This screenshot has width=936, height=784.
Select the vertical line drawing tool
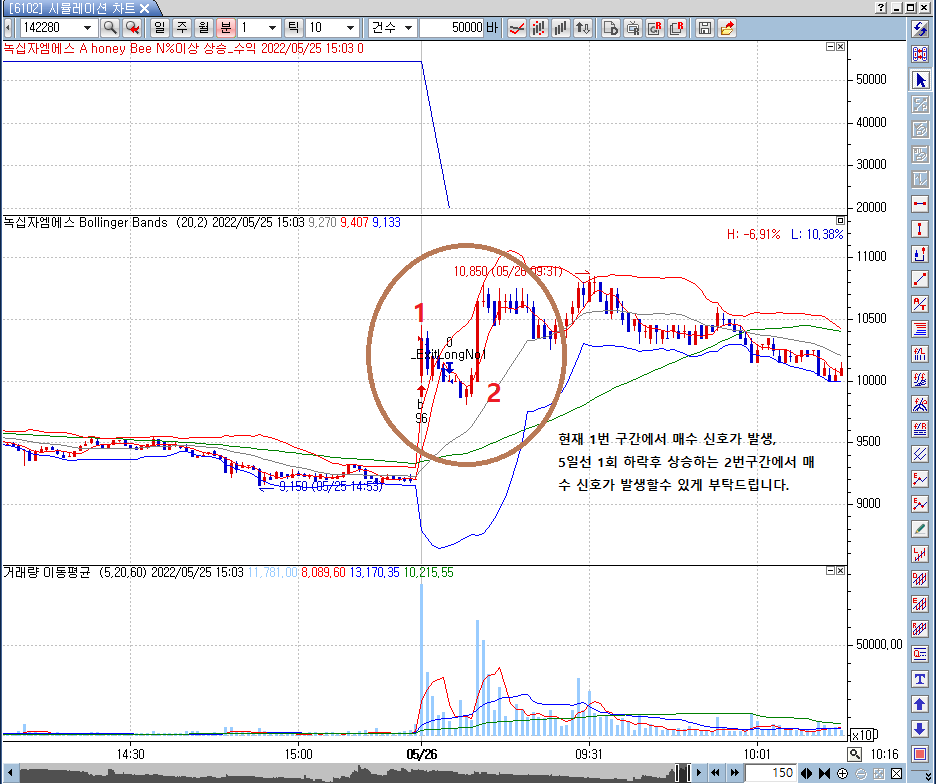click(x=920, y=229)
